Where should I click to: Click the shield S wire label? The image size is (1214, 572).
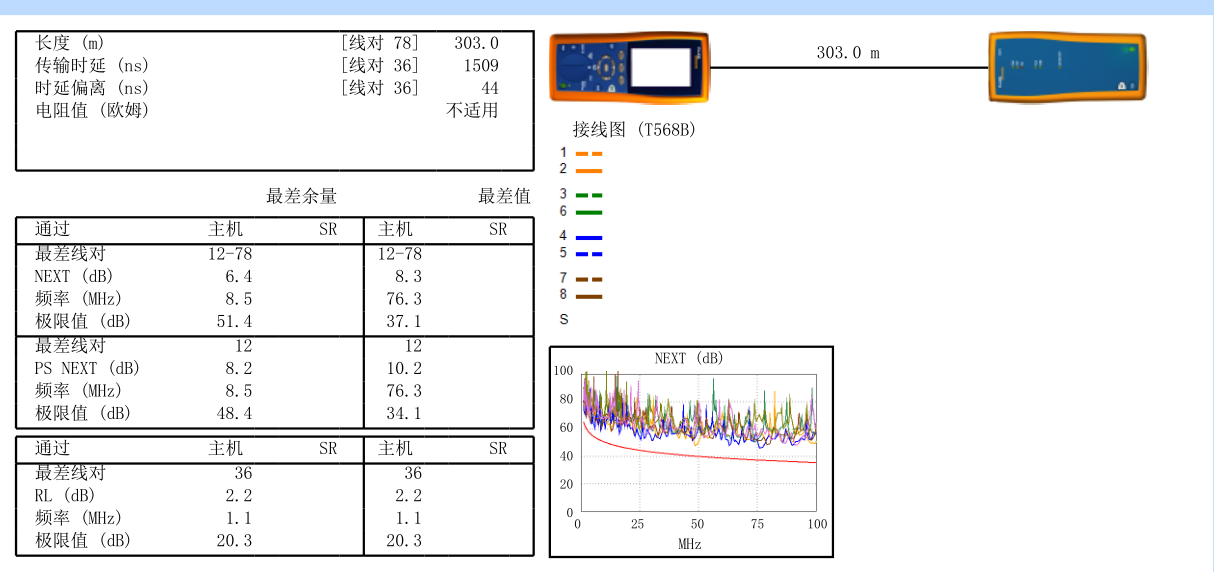[564, 320]
